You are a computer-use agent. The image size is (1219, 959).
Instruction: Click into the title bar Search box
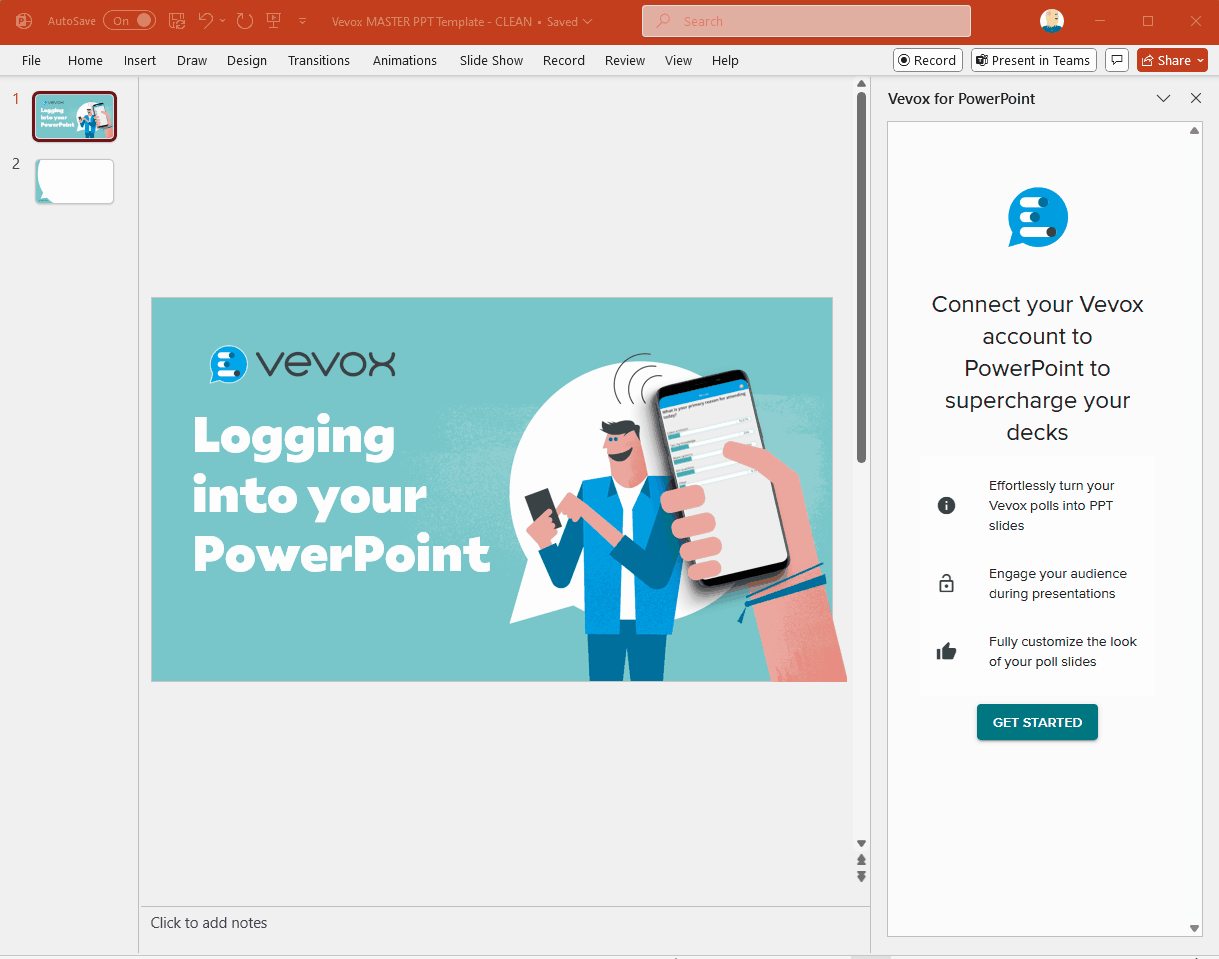[x=806, y=21]
